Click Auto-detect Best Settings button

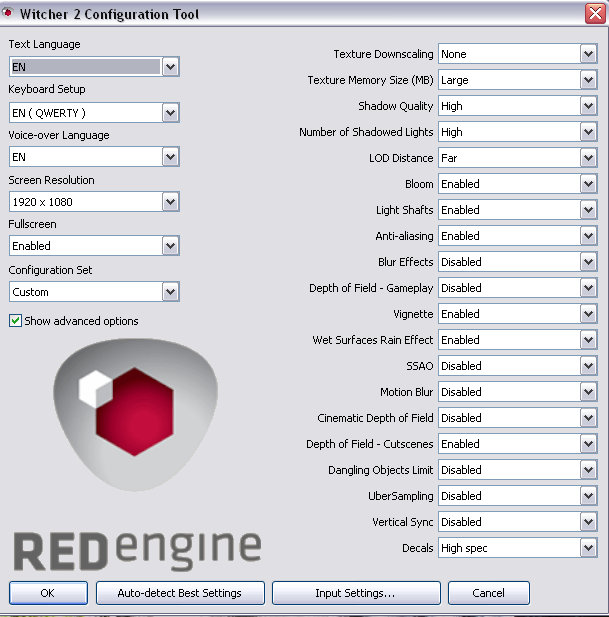[180, 593]
